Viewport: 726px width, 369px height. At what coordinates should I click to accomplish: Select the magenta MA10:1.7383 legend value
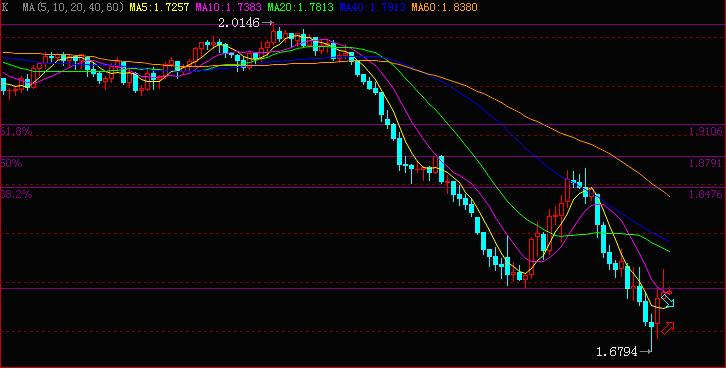(228, 7)
